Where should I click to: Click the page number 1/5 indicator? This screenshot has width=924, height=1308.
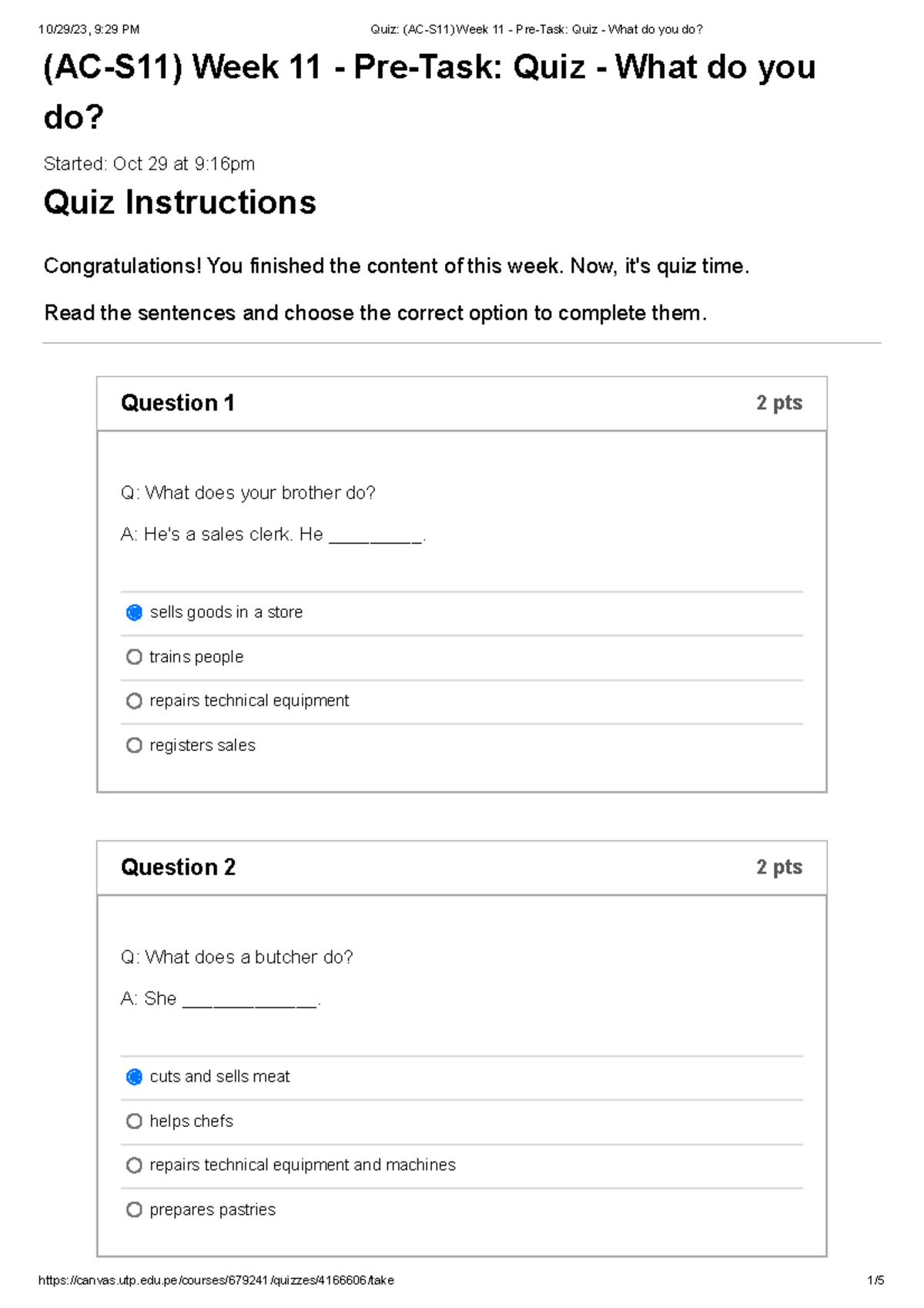pos(875,1280)
